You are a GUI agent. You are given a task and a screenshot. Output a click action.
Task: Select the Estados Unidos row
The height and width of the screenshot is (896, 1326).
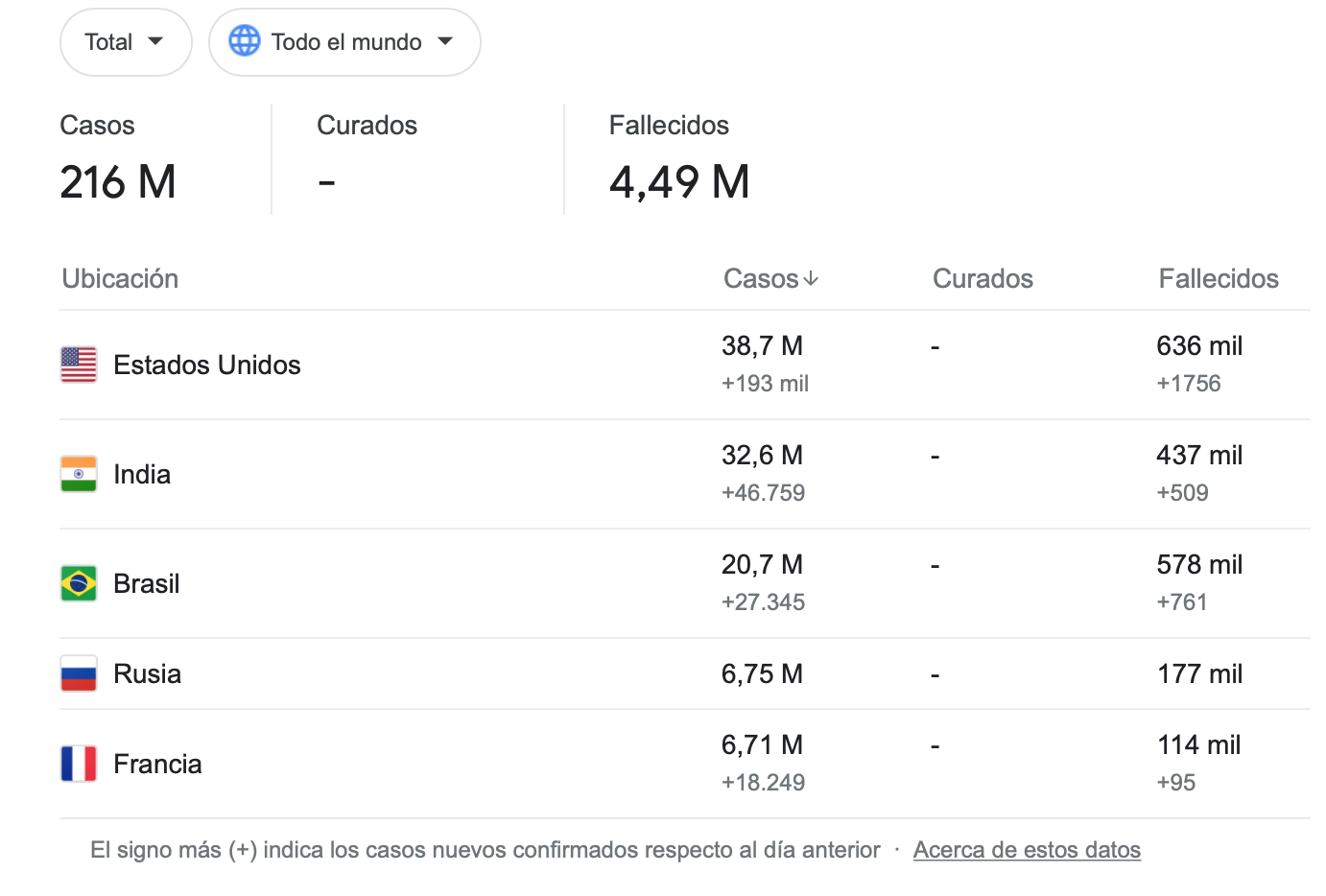pos(685,365)
